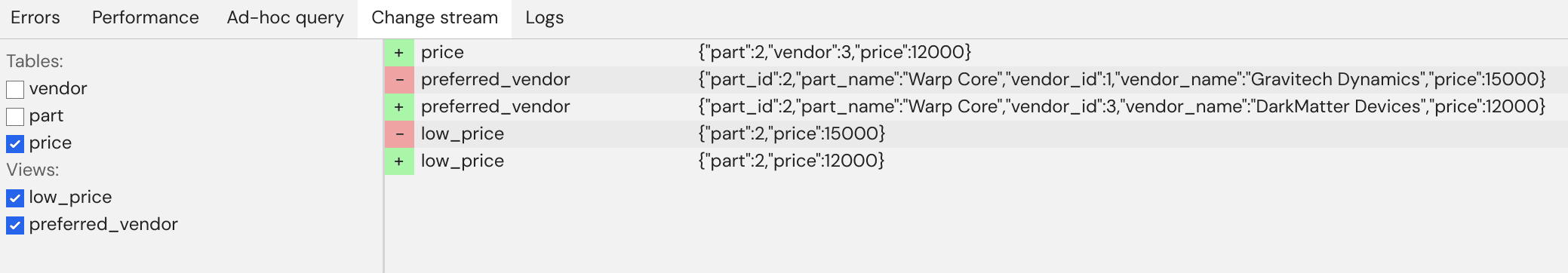This screenshot has width=1568, height=273.
Task: Disable the low_price view checkbox
Action: pyautogui.click(x=15, y=198)
